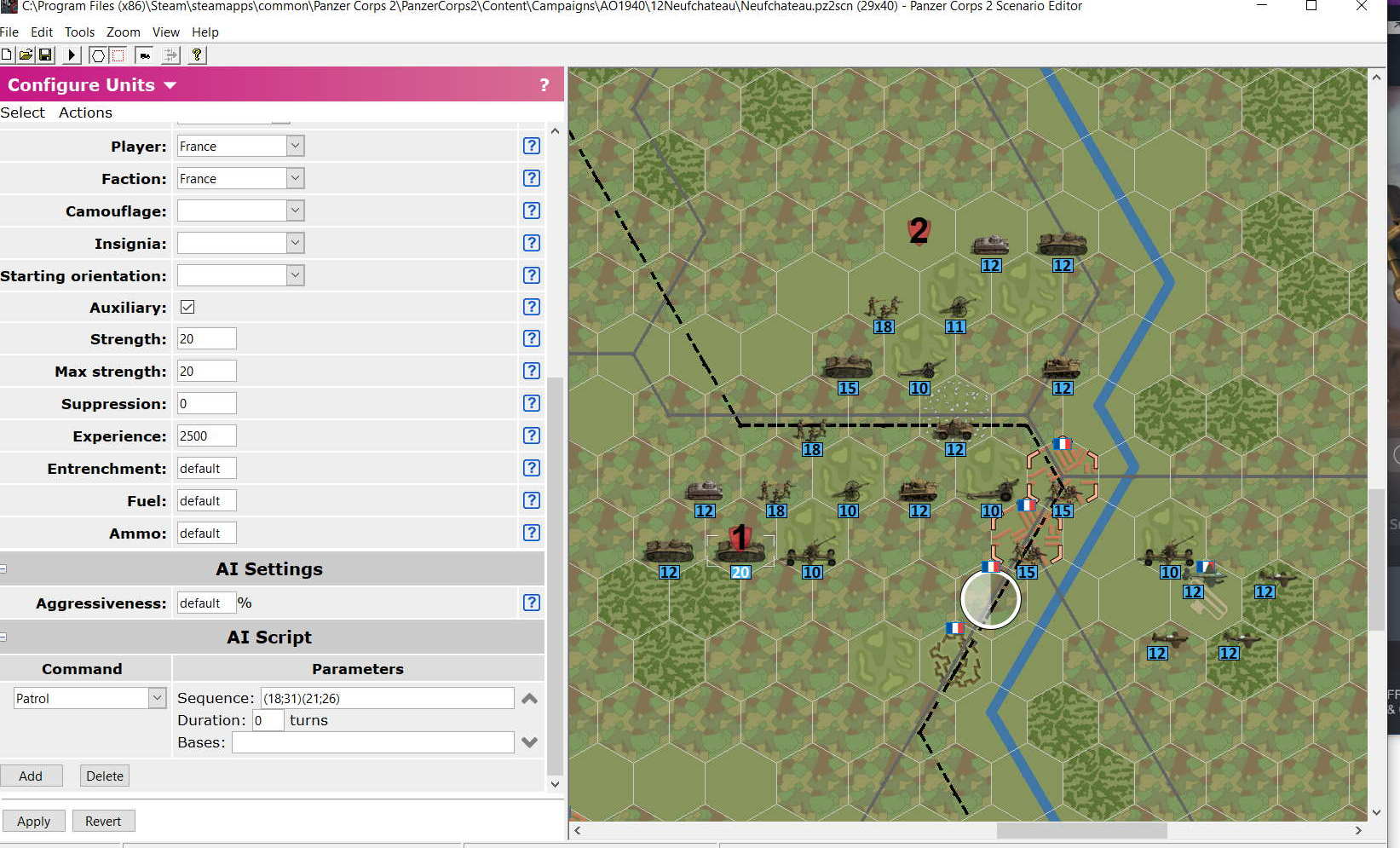Viewport: 1400px width, 848px height.
Task: Select the red dotted rectangle selection tool
Action: point(118,55)
